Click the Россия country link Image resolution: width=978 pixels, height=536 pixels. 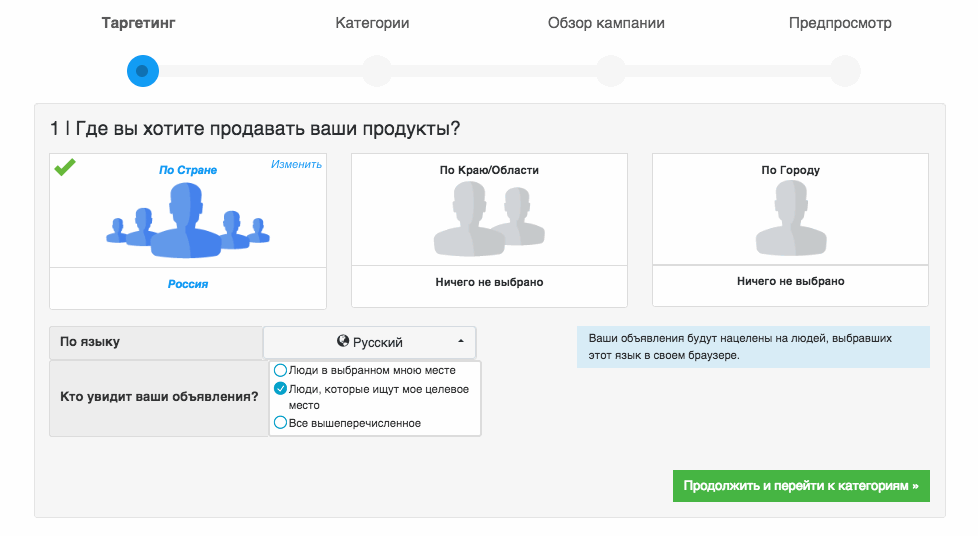coord(188,284)
